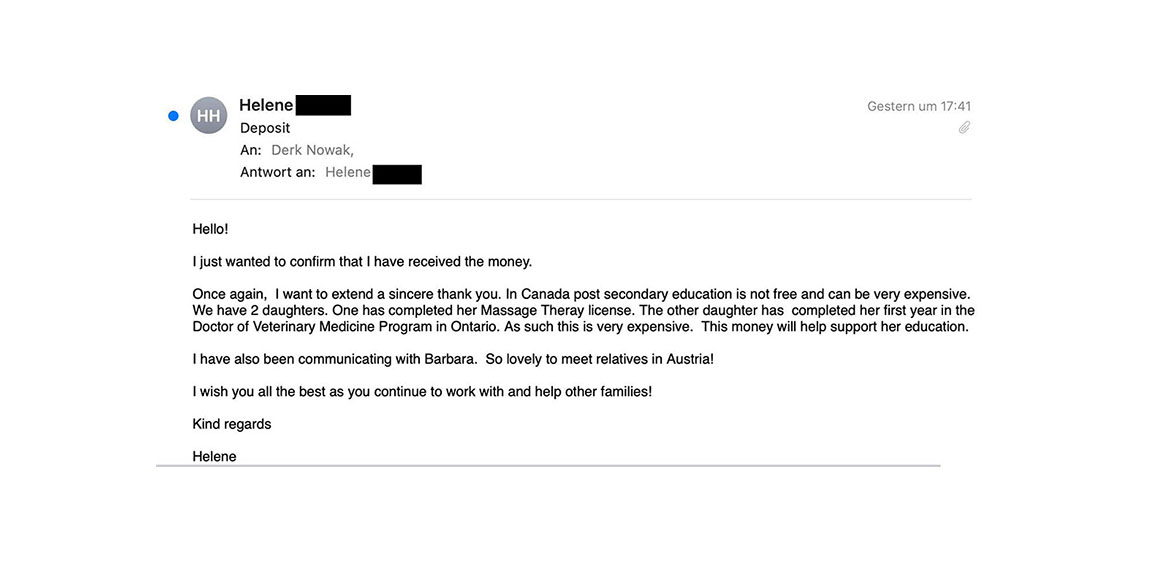Click the Helene signature at bottom
Image resolution: width=1163 pixels, height=562 pixels.
214,456
